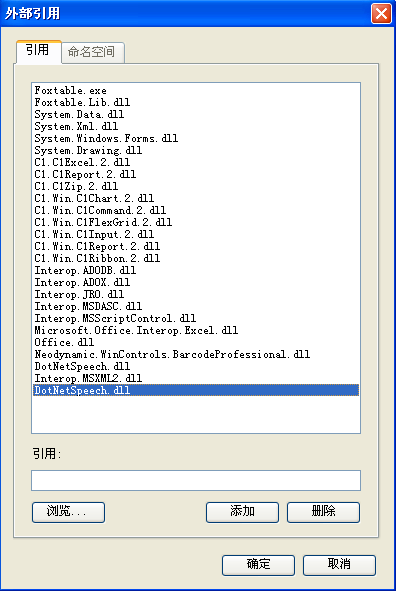Switch to the 命名空间 tab
Image resolution: width=396 pixels, height=591 pixels.
tap(93, 52)
